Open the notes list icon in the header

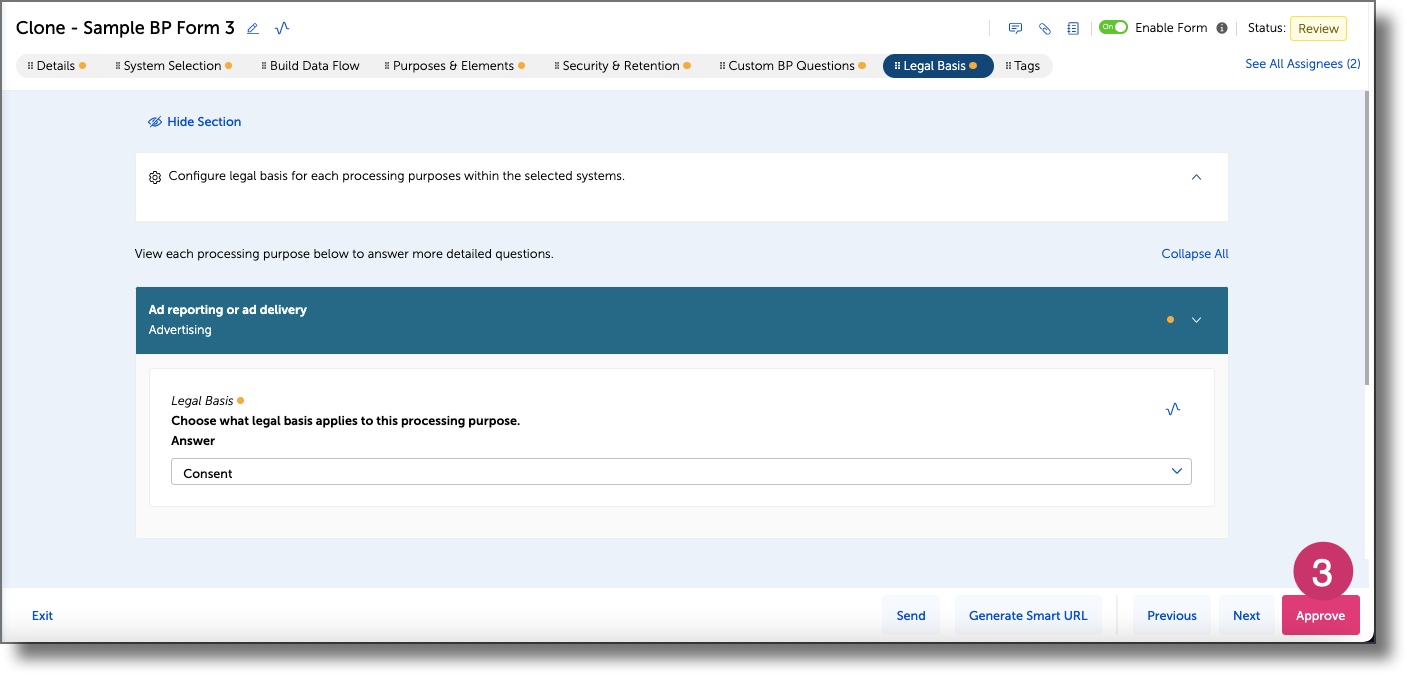pyautogui.click(x=1073, y=28)
